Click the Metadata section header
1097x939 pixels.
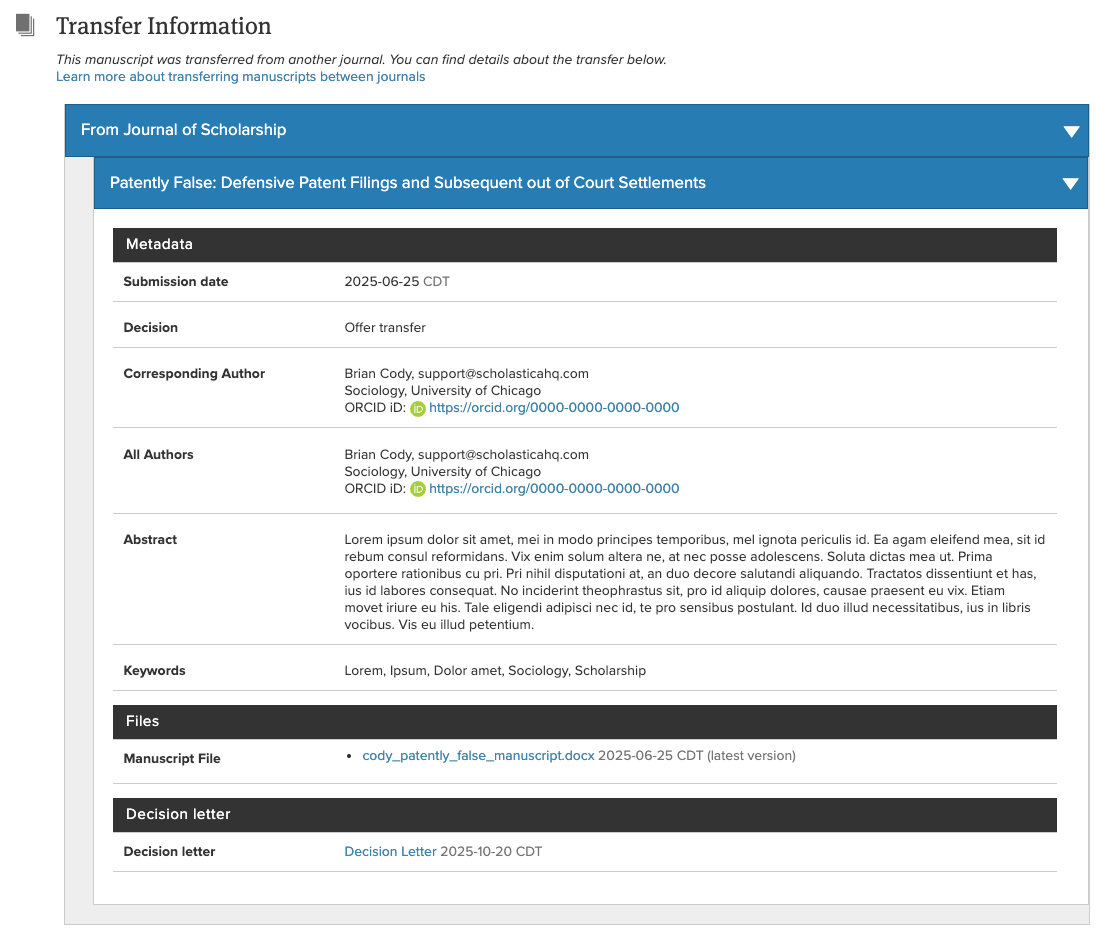[584, 244]
